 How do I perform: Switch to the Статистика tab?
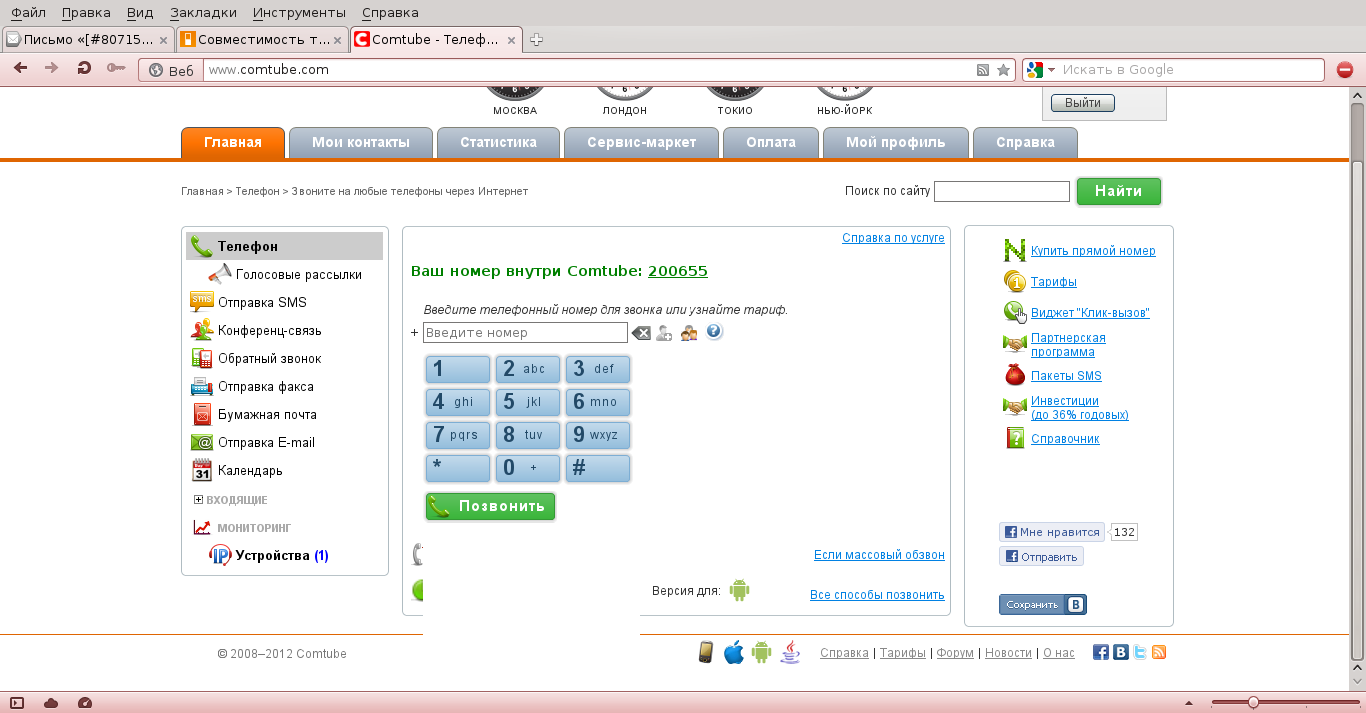(x=498, y=142)
